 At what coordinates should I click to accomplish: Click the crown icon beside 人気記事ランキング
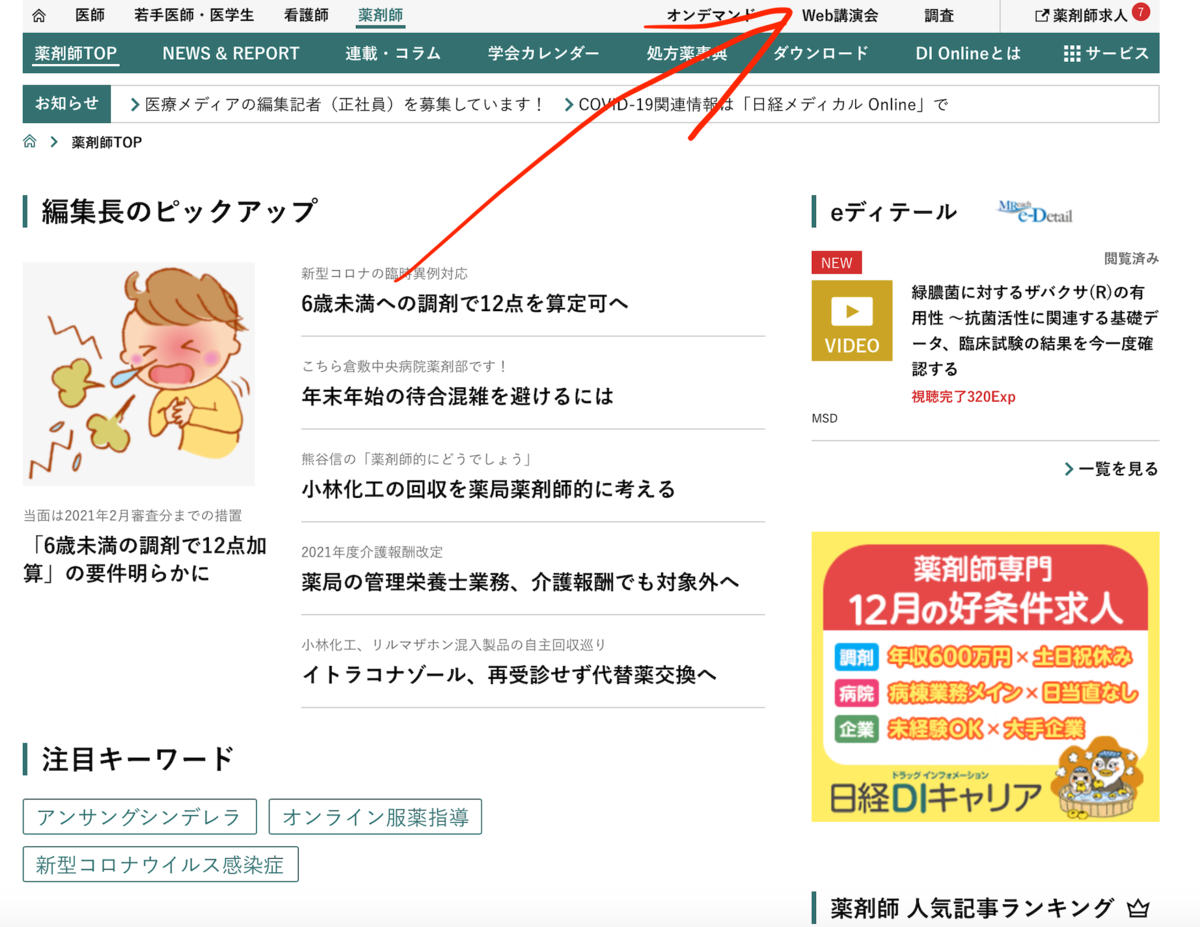click(1138, 909)
